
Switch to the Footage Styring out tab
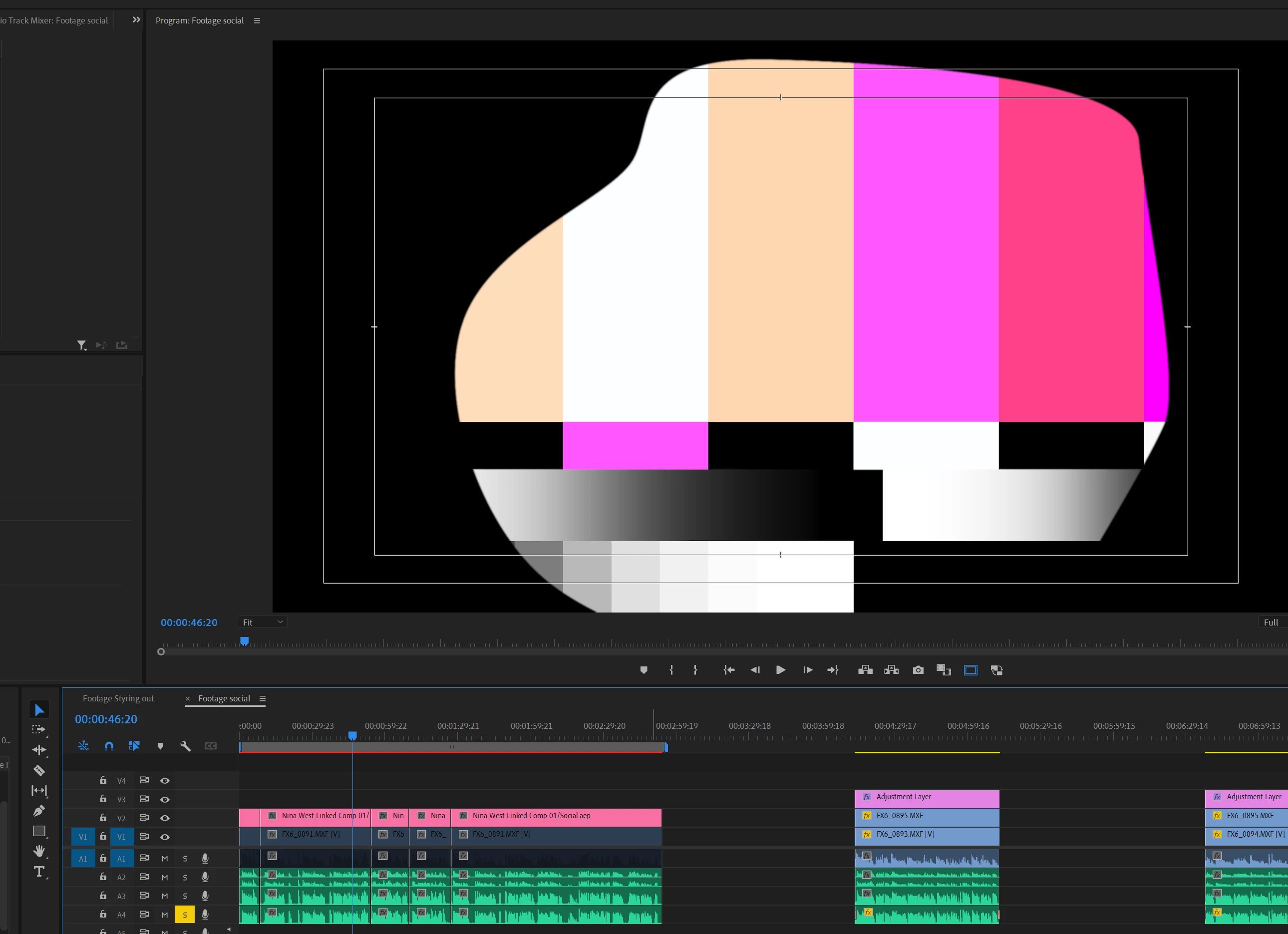click(x=118, y=698)
